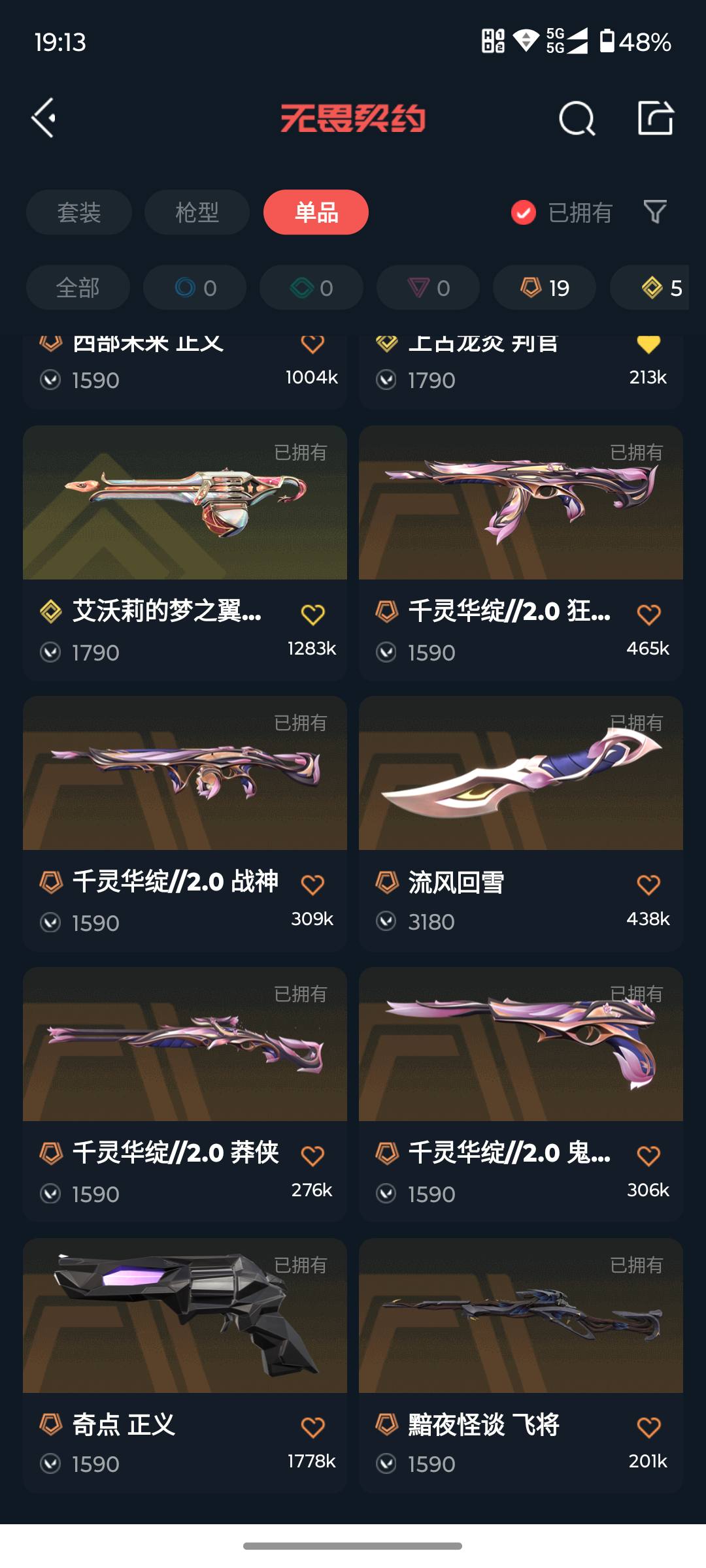This screenshot has width=706, height=1568.
Task: Tap heart on 千灵华绽//2.0 莽侠
Action: [x=312, y=1156]
